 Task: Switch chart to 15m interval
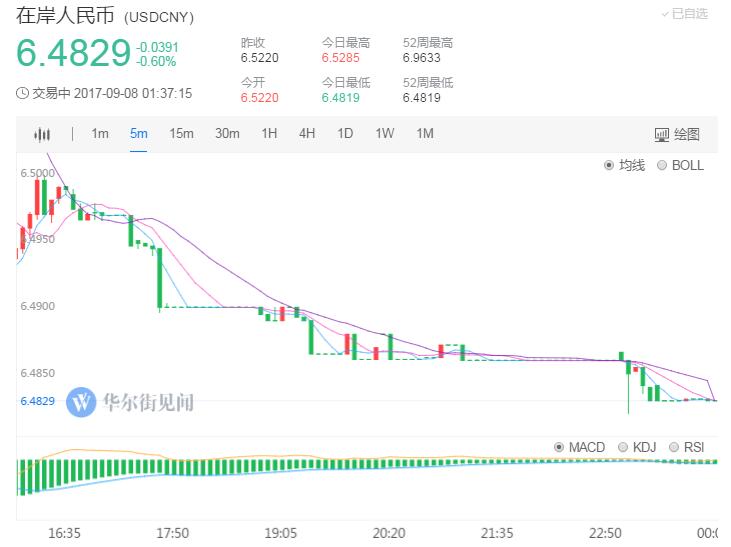181,134
